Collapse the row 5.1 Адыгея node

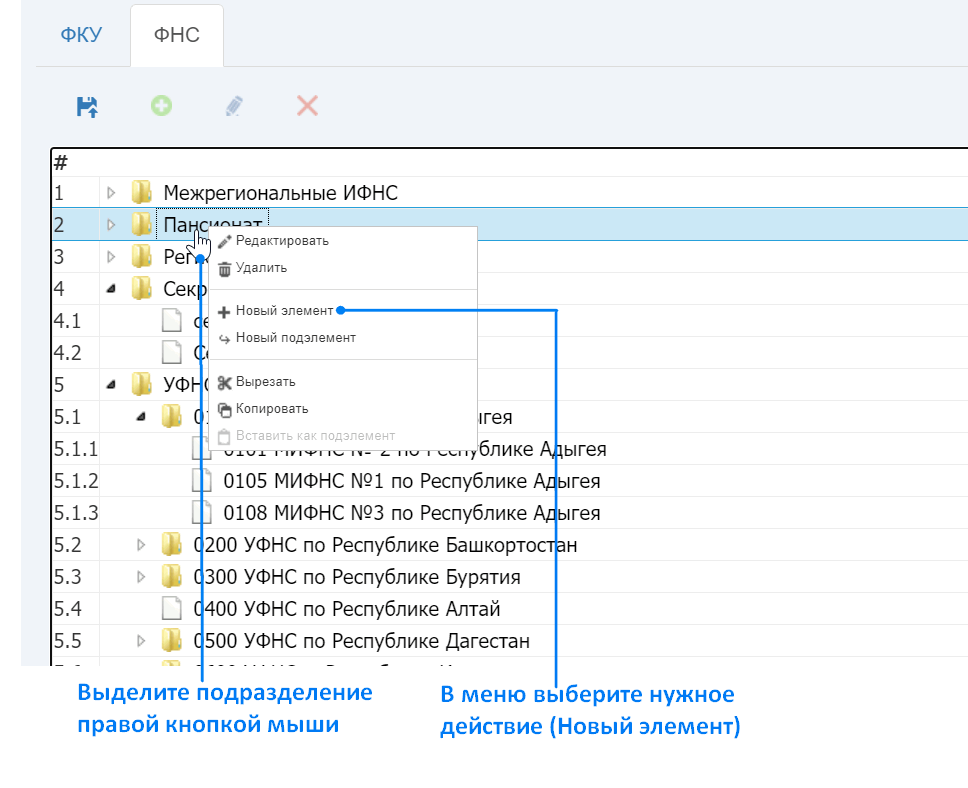click(141, 417)
